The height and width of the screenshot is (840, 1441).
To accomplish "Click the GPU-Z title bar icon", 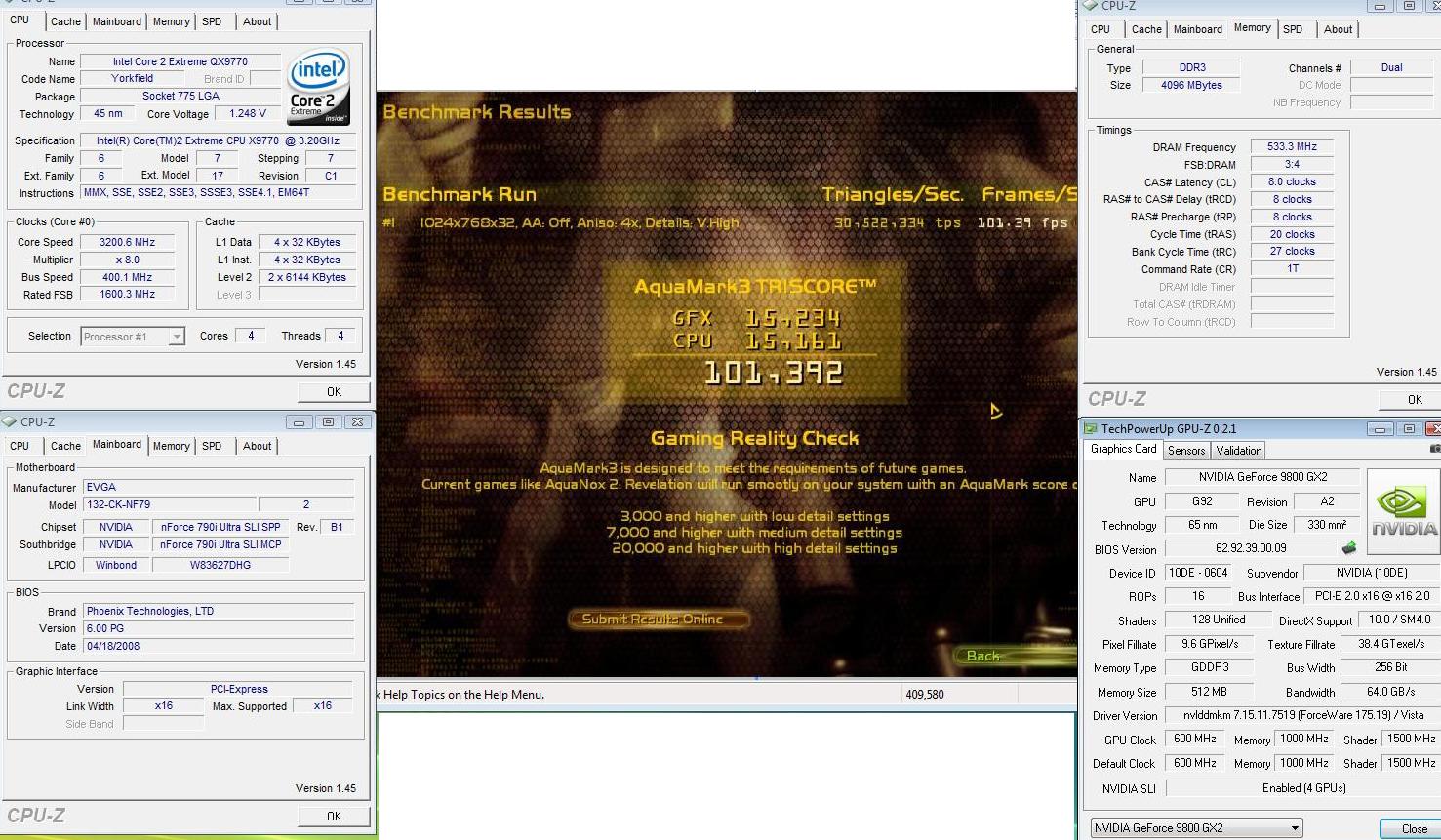I will pyautogui.click(x=1090, y=428).
